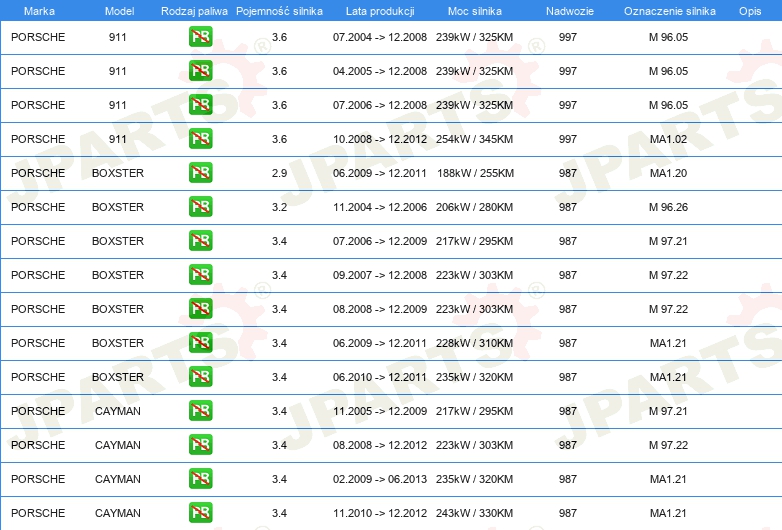Viewport: 782px width, 530px height.
Task: Click fuel icon in Cayman 02.2009 row
Action: [200, 479]
